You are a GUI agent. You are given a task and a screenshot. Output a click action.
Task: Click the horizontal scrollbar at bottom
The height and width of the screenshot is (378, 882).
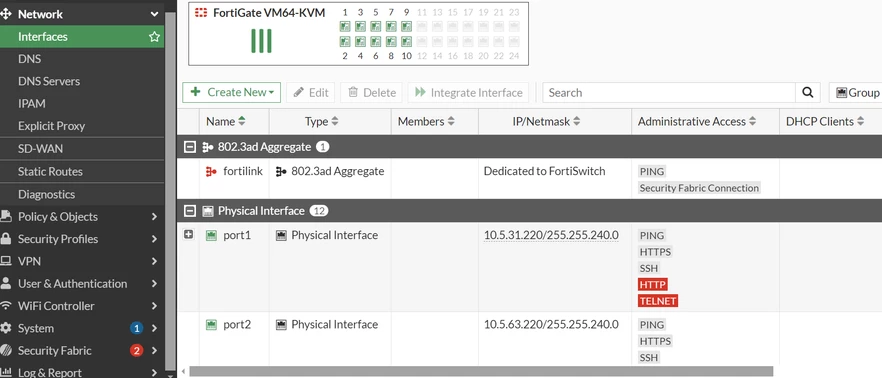point(481,371)
